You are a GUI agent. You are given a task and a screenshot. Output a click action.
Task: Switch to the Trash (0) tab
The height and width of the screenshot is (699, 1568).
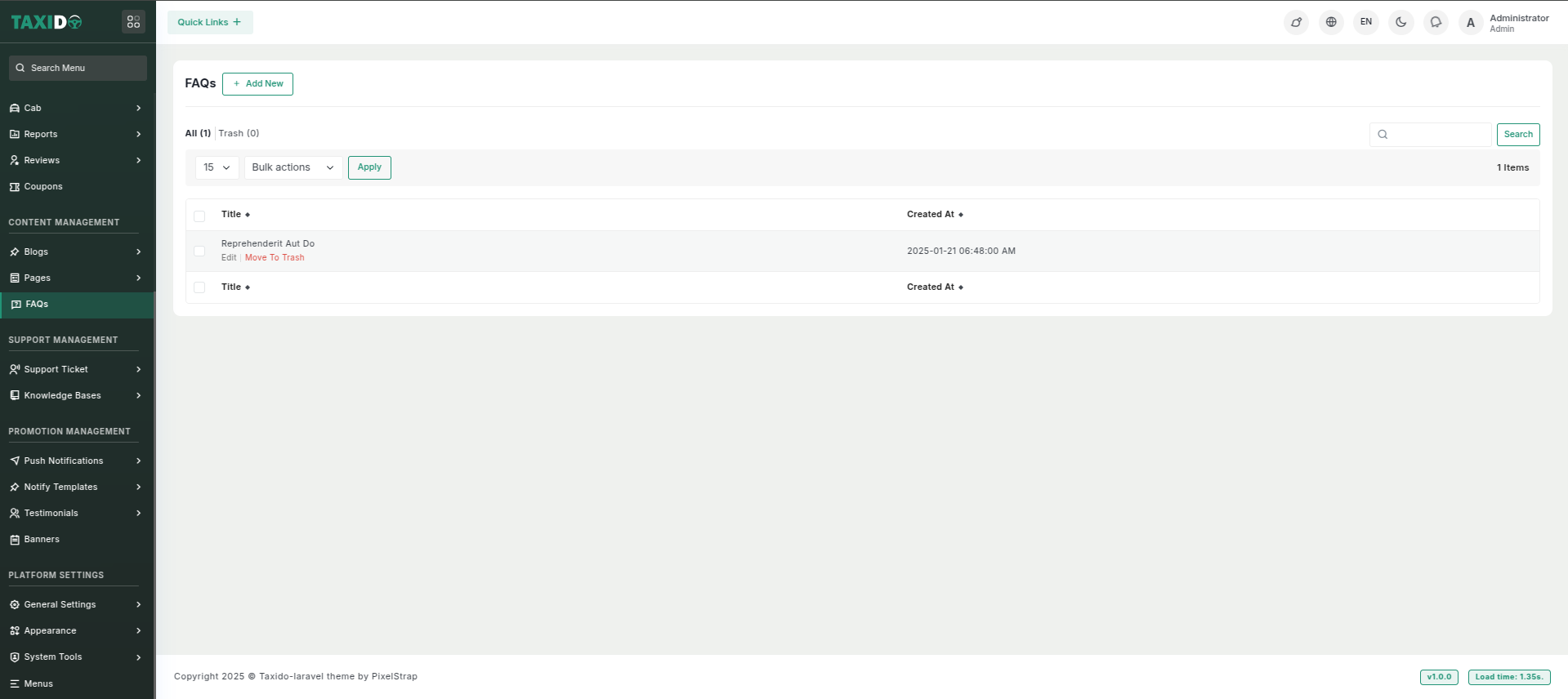point(239,133)
